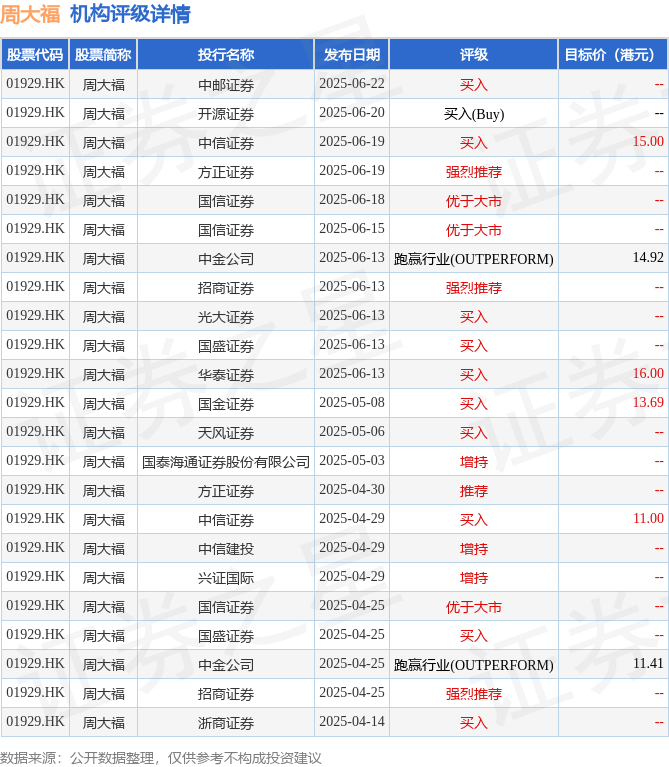Click the 买入(Buy) rating cell
The height and width of the screenshot is (767, 669).
(473, 113)
